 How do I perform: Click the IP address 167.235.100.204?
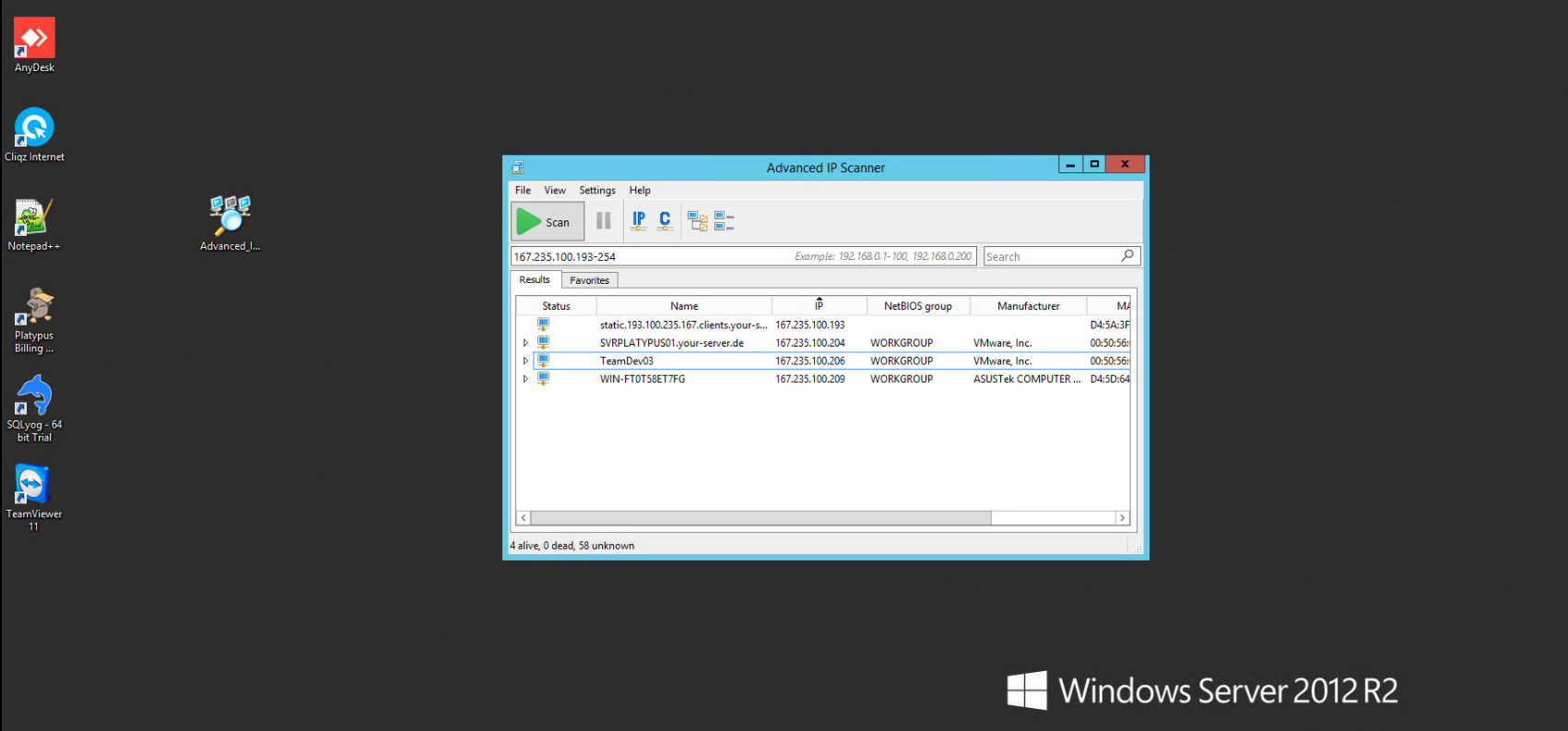(810, 343)
